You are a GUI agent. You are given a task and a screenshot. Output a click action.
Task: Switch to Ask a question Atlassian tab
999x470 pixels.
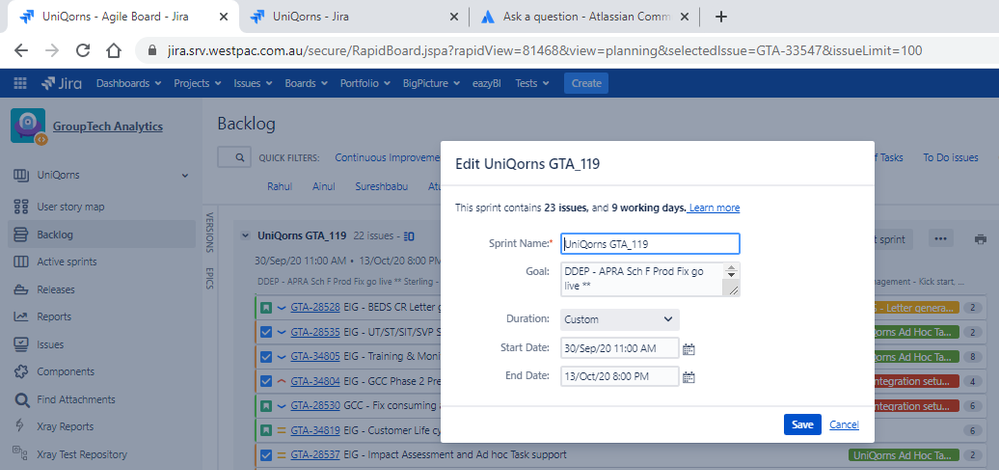586,17
